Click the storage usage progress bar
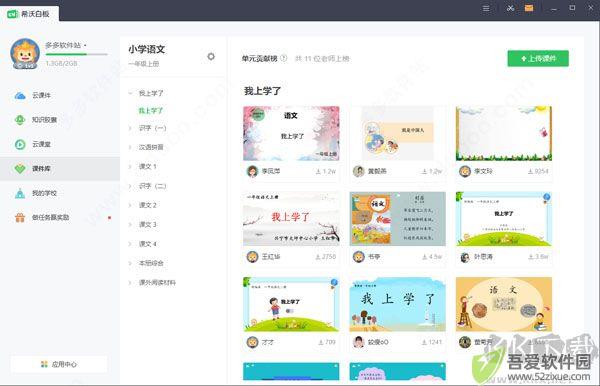 [77, 55]
